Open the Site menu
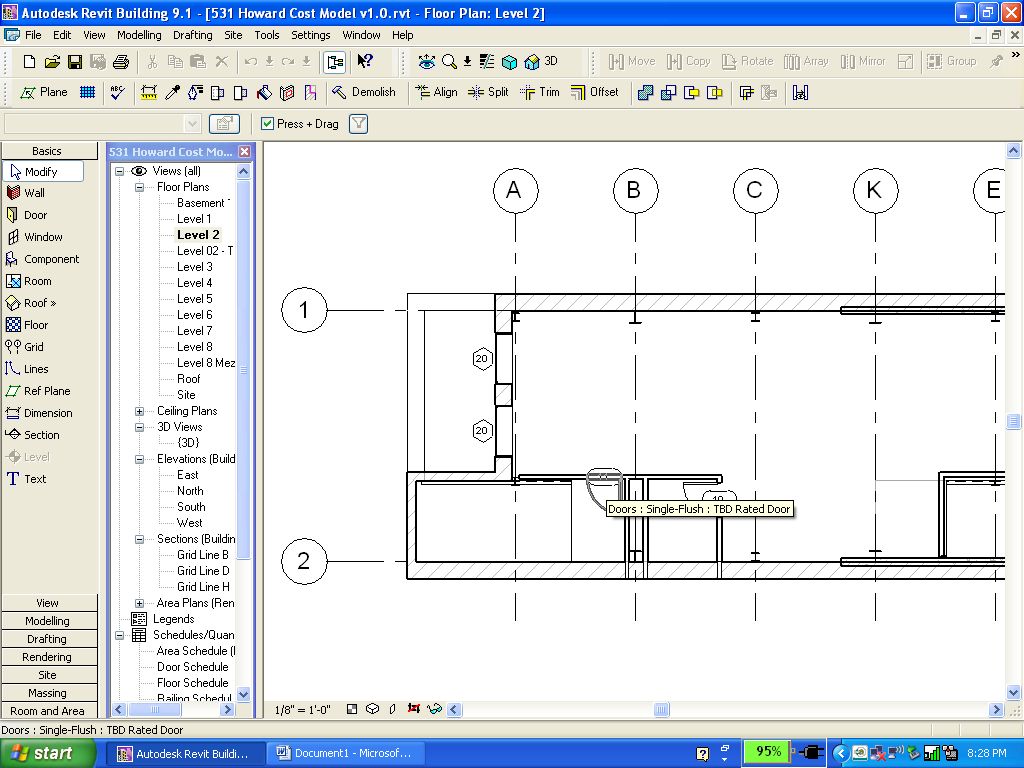The width and height of the screenshot is (1024, 768). [233, 35]
